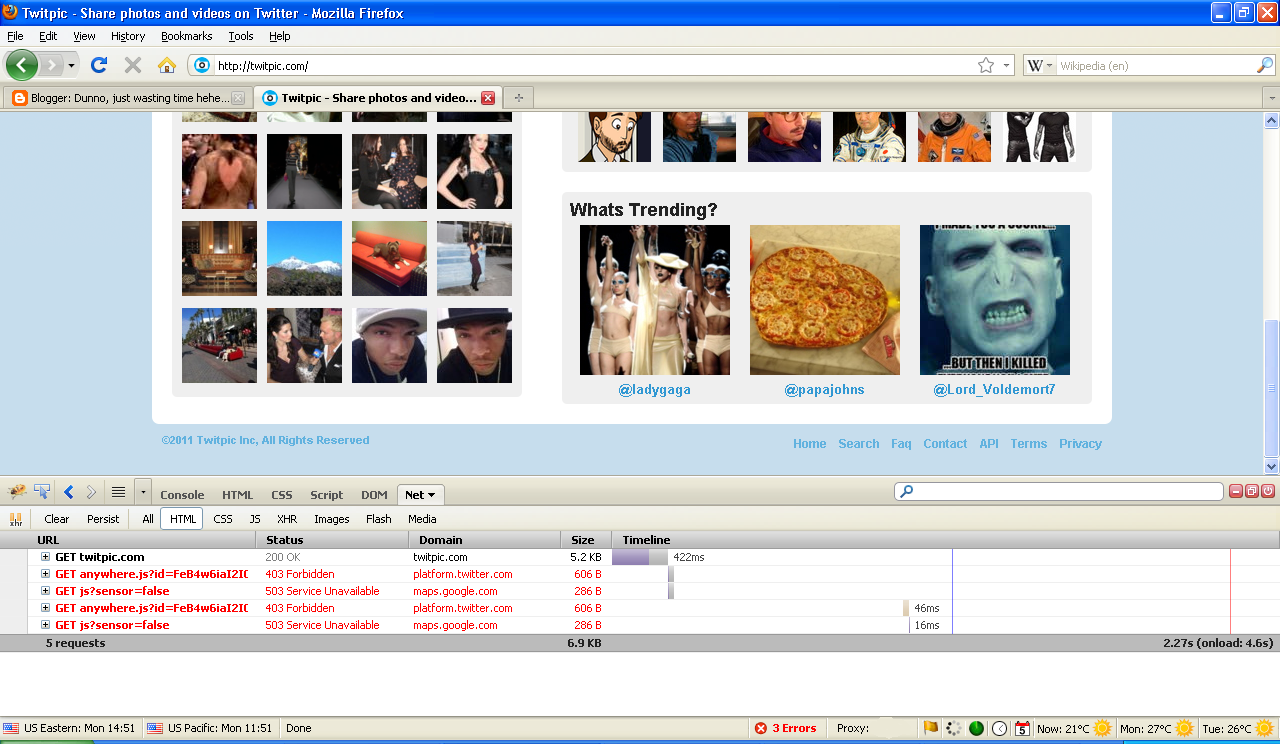Close the Twitpic tab
Image resolution: width=1280 pixels, height=744 pixels.
[x=488, y=98]
